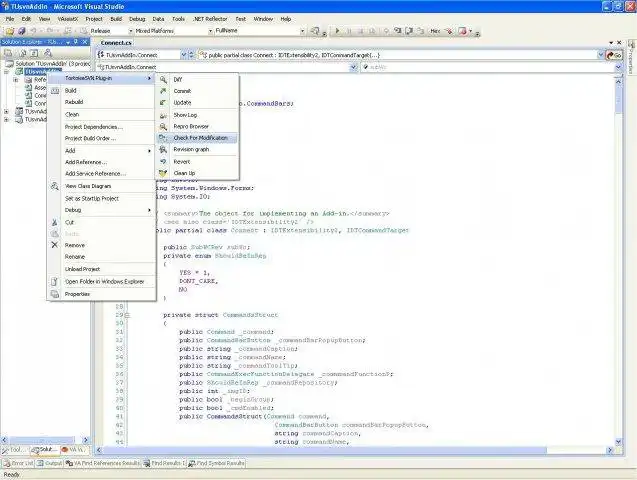Click the Hex display toolbar button
The image size is (637, 480).
tap(435, 31)
